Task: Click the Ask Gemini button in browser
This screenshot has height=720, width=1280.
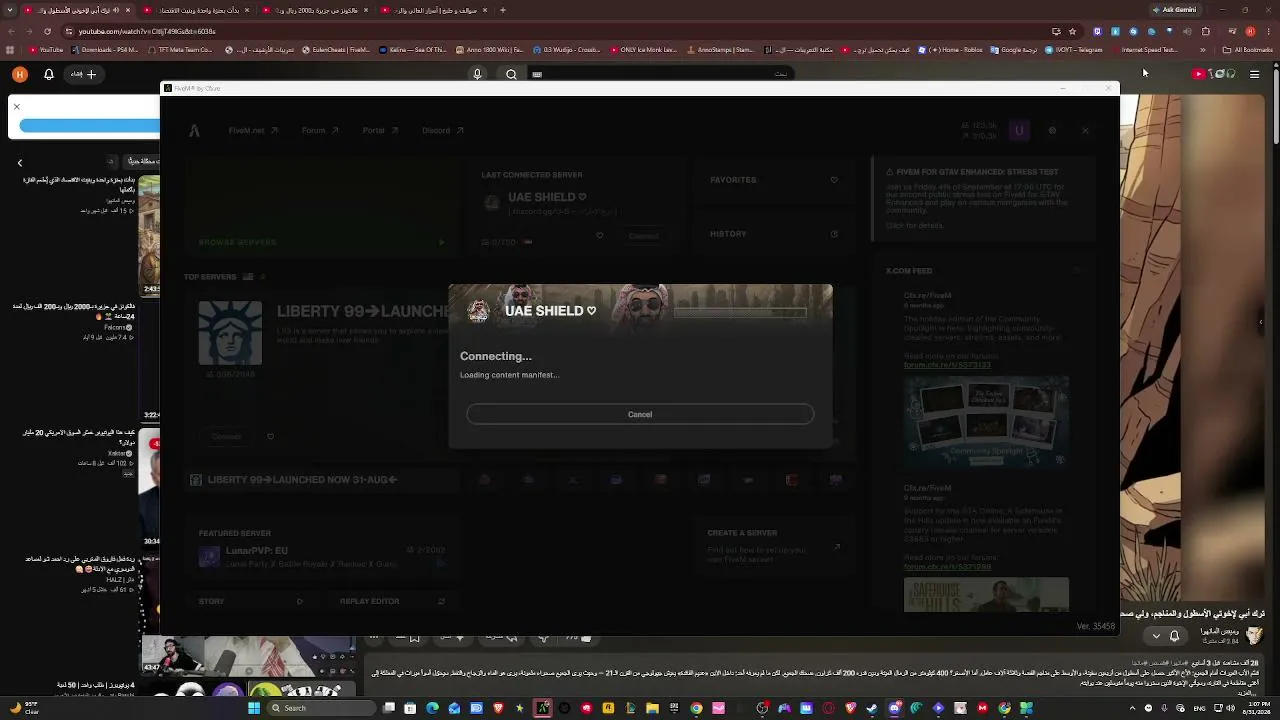Action: click(x=1174, y=10)
